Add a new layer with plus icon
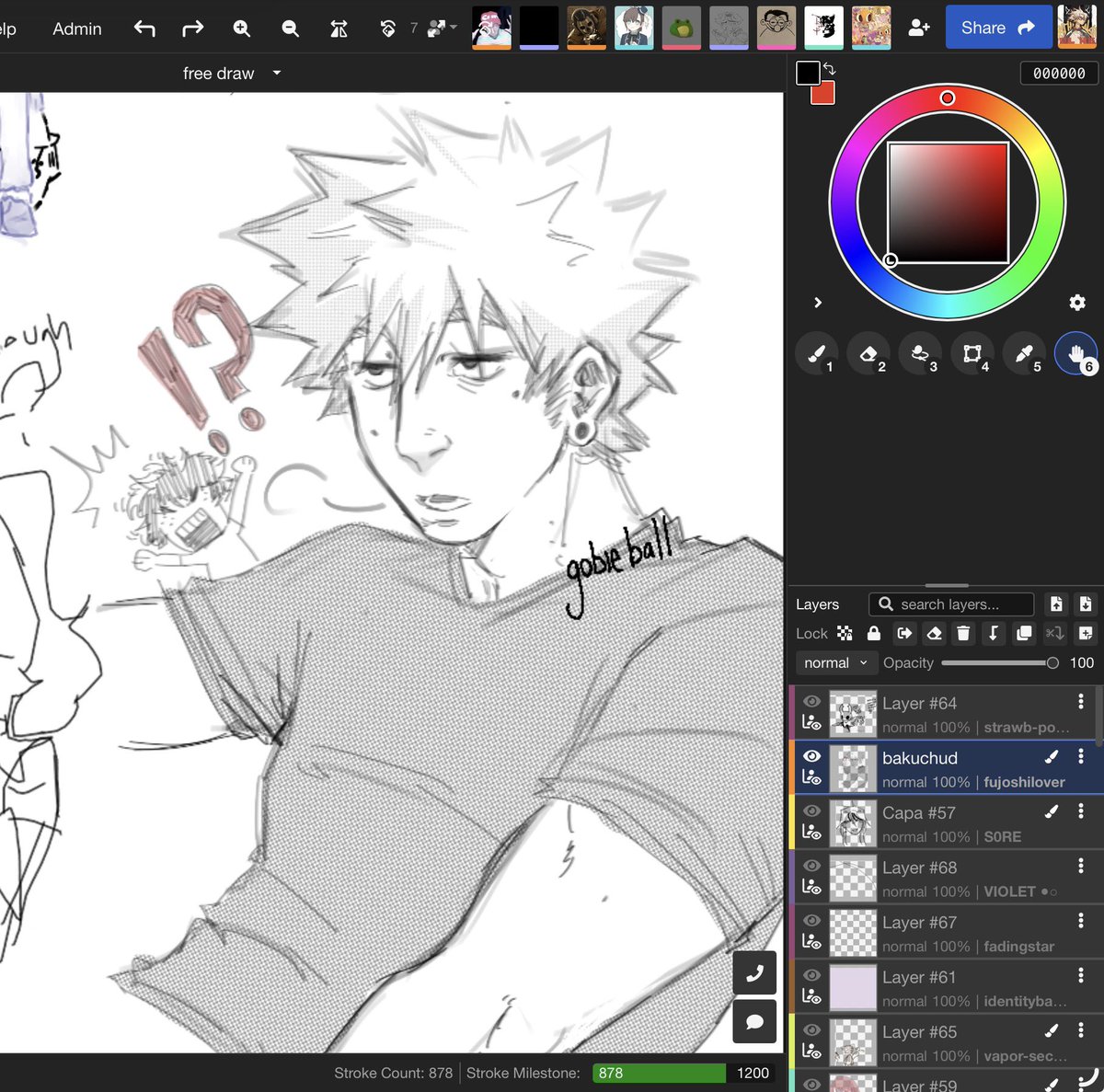The width and height of the screenshot is (1104, 1092). click(x=1086, y=633)
